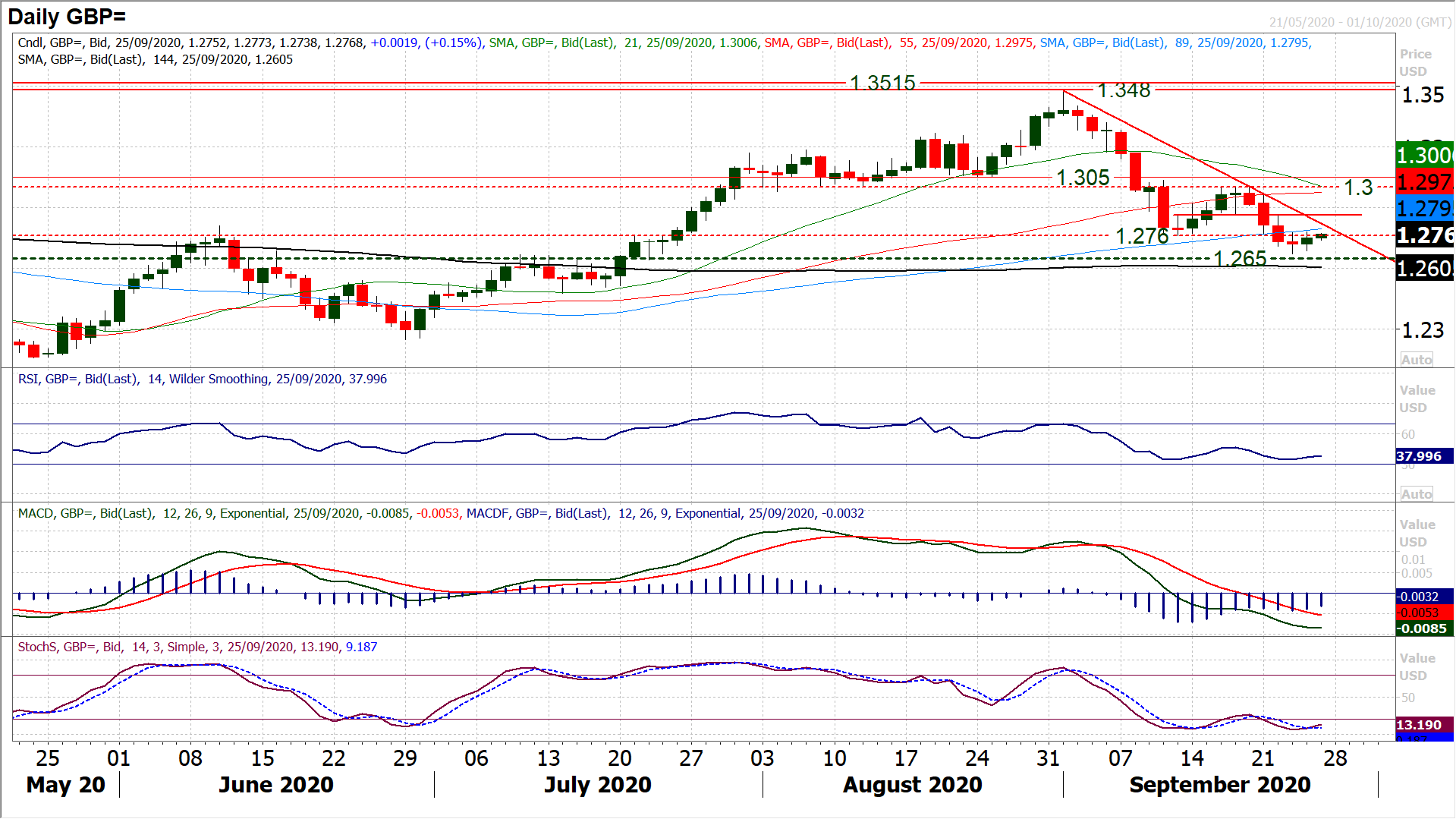Select the 1.348 resistance annotation

point(1124,90)
